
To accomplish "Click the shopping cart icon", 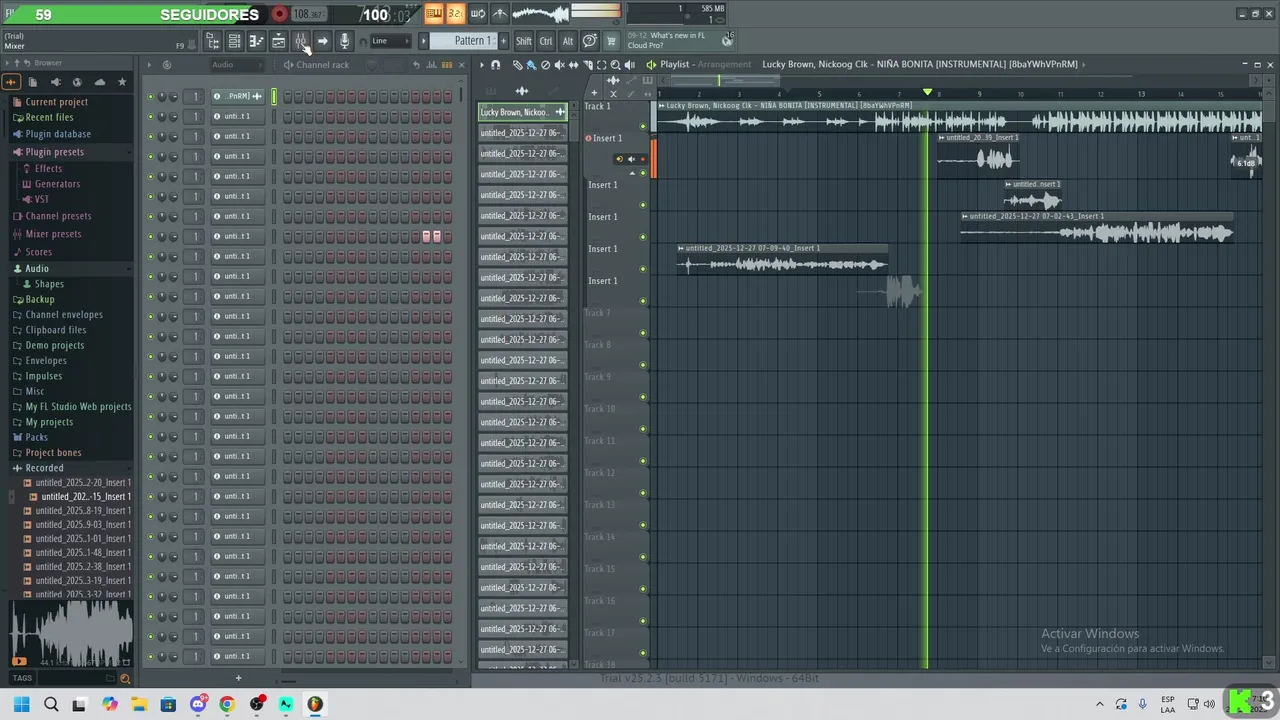I will click(611, 41).
